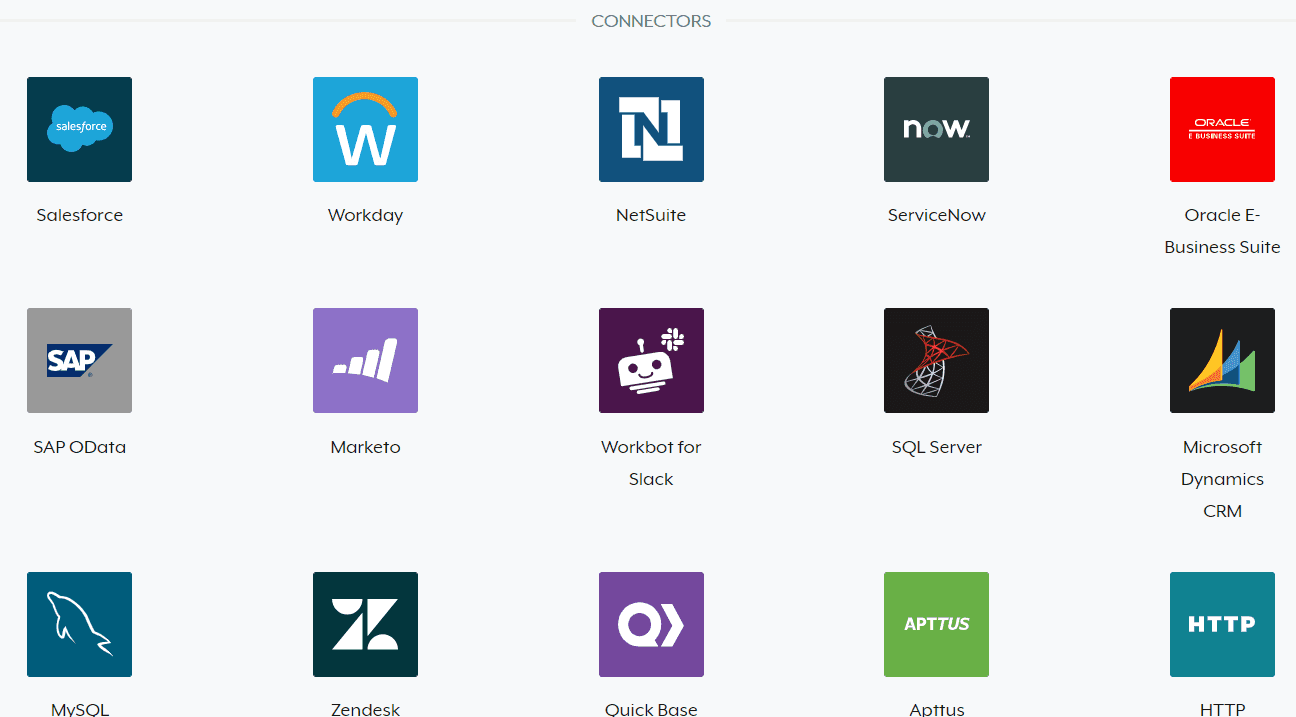Select the Marketo text label
The height and width of the screenshot is (717, 1296).
tap(365, 447)
